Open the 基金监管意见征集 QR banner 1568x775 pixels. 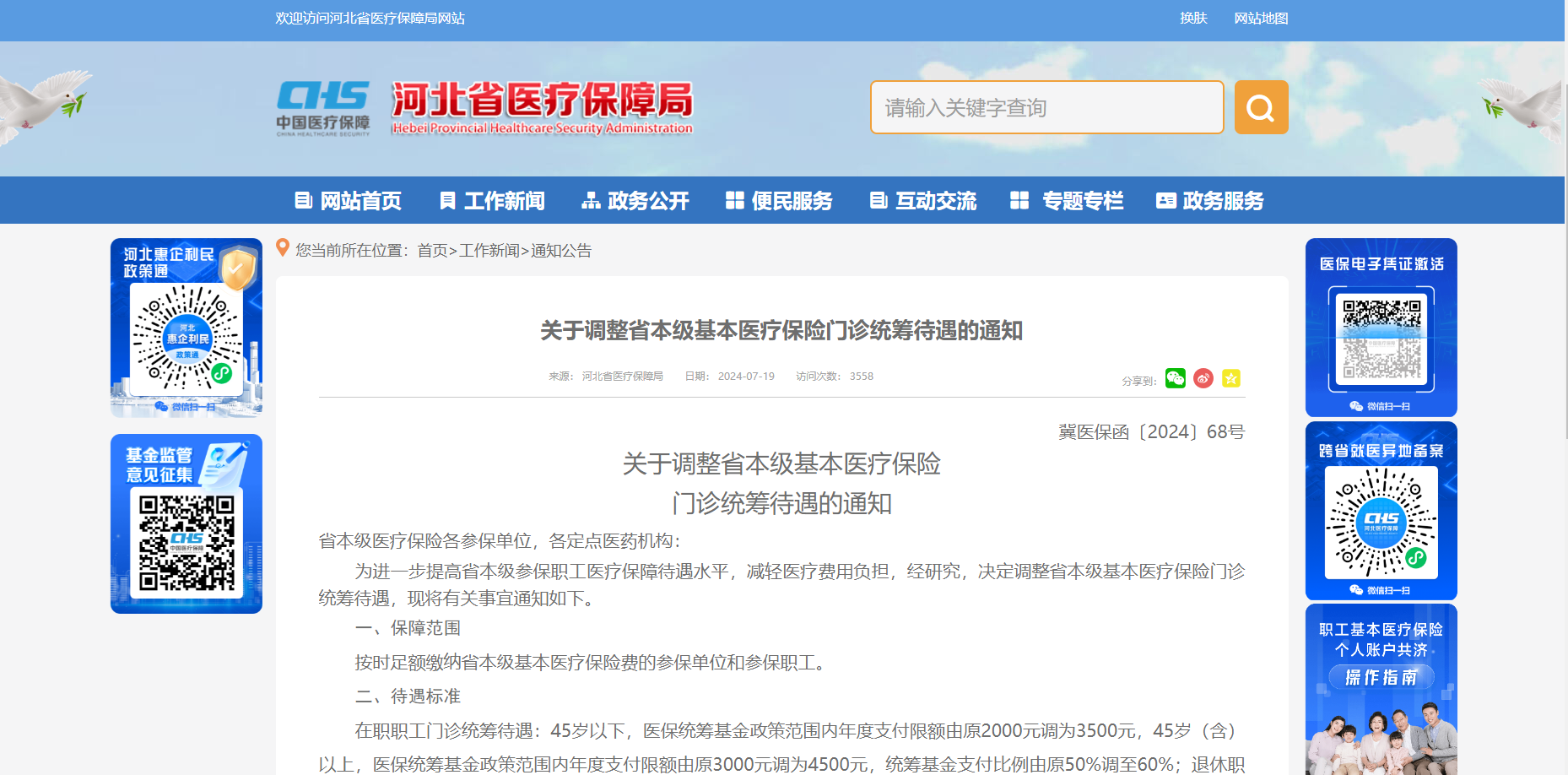tap(187, 523)
